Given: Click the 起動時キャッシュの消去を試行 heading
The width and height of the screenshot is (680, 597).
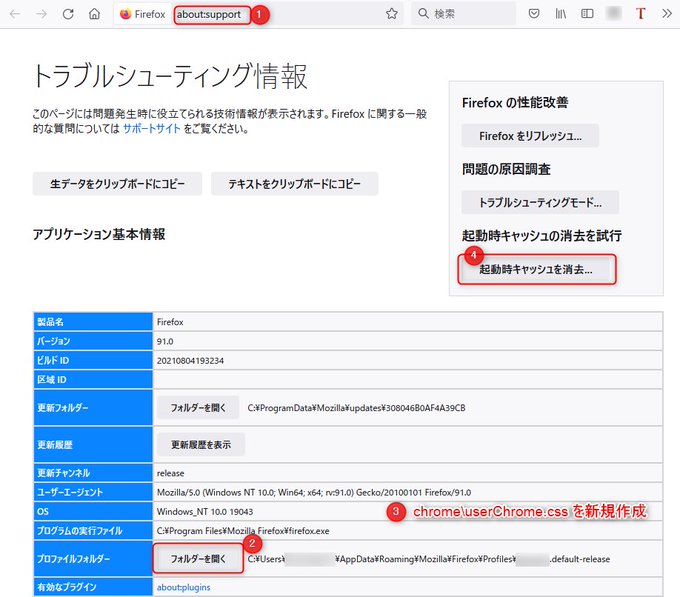Looking at the screenshot, I should [542, 236].
